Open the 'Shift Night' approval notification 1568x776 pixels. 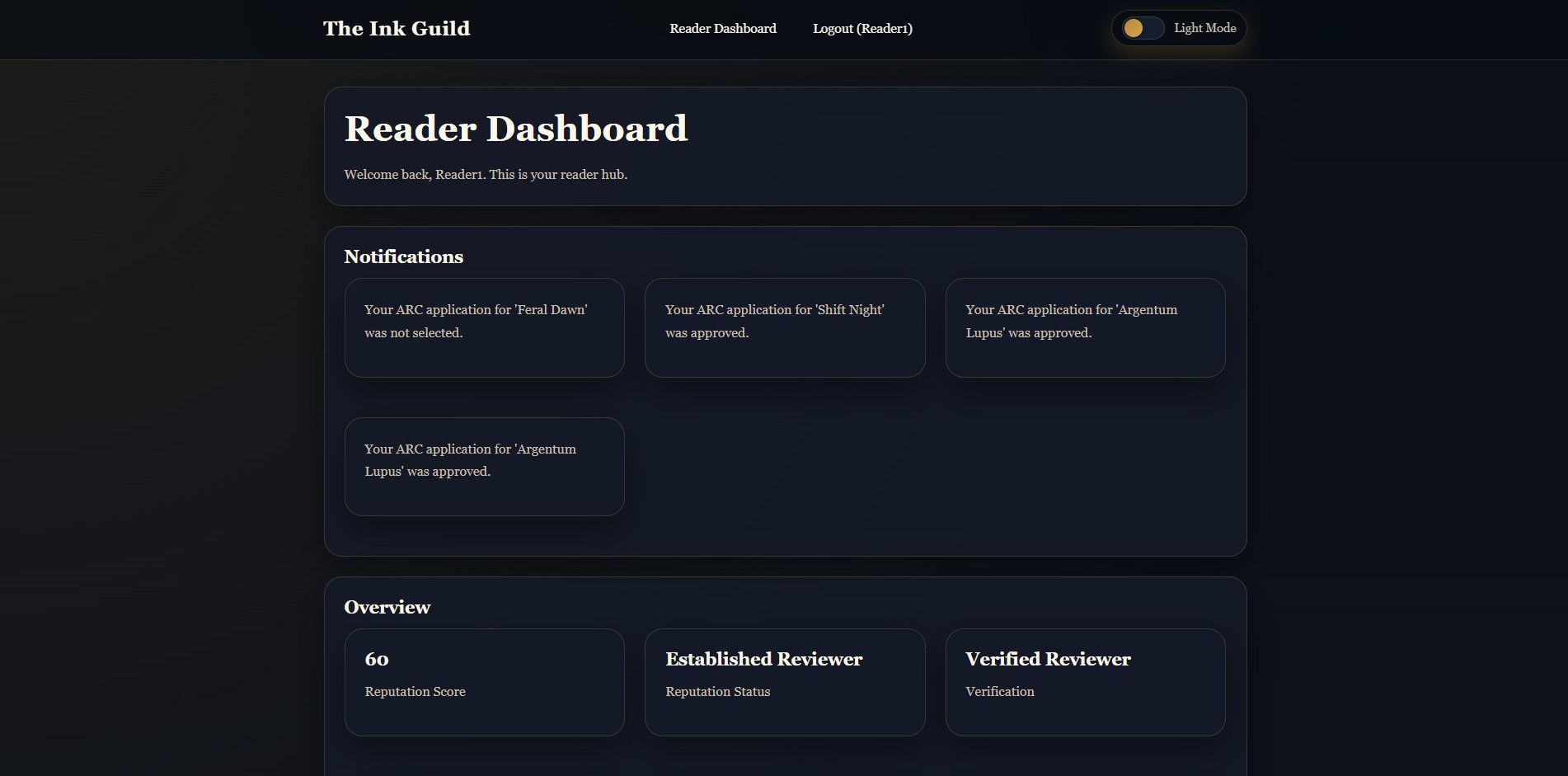tap(784, 327)
